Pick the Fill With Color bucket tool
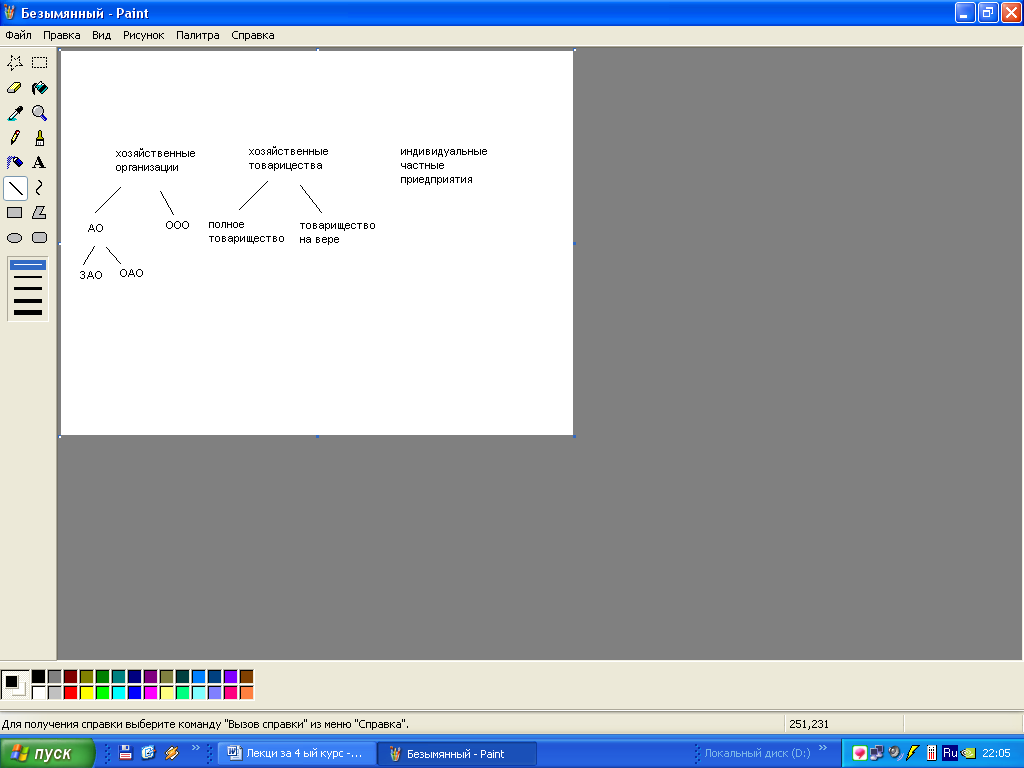Screen dimensions: 1024x768 40,88
